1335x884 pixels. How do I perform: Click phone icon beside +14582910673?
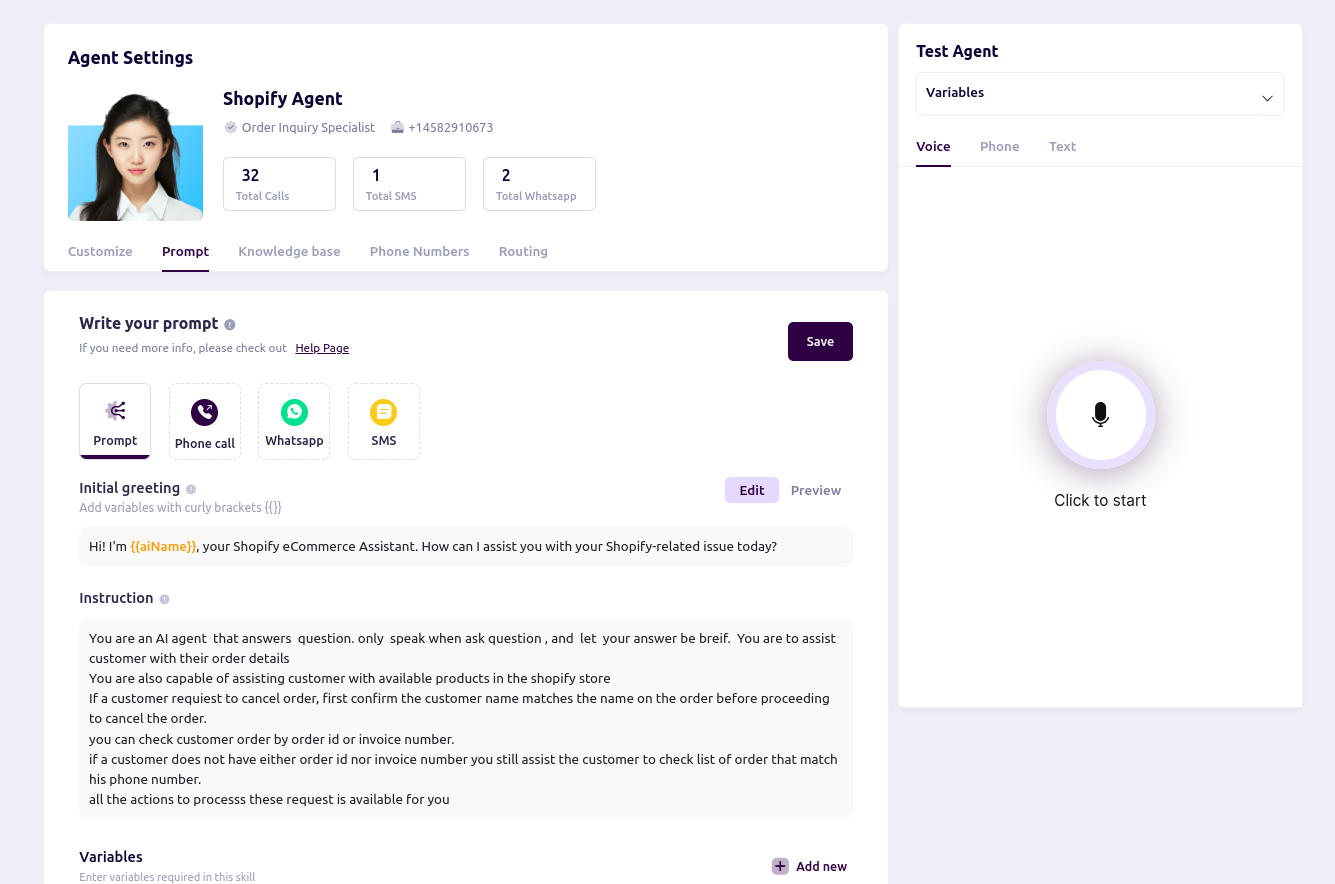point(397,127)
